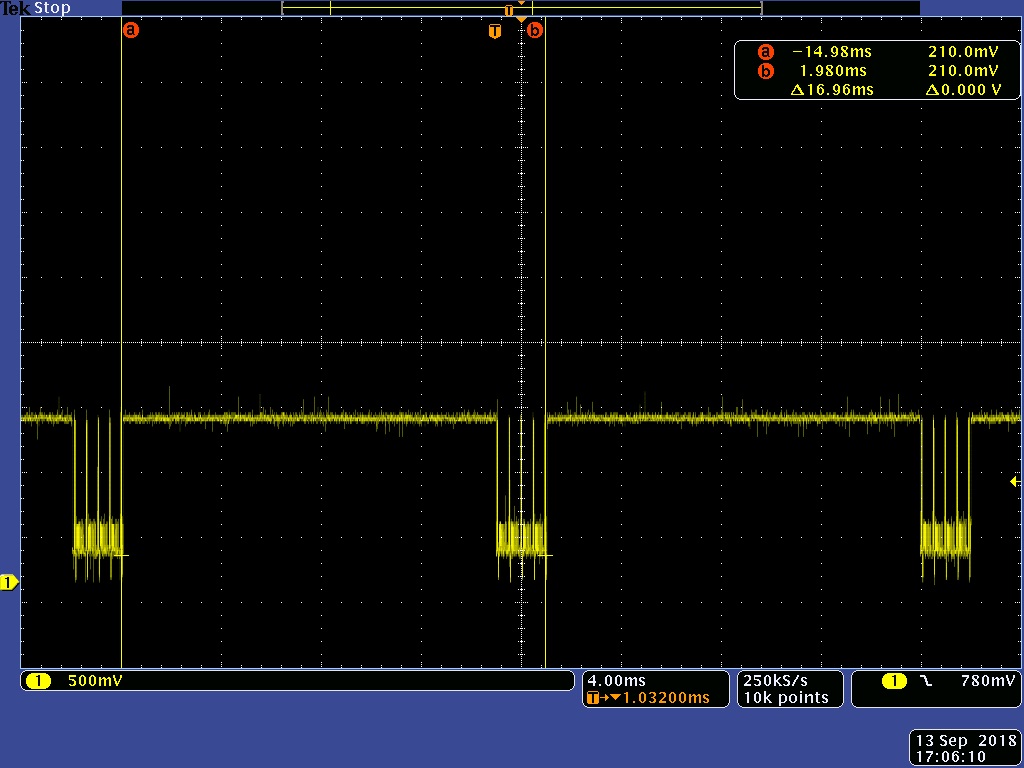The width and height of the screenshot is (1024, 768).
Task: Click the orange trigger point arrow at graticule top
Action: click(521, 20)
